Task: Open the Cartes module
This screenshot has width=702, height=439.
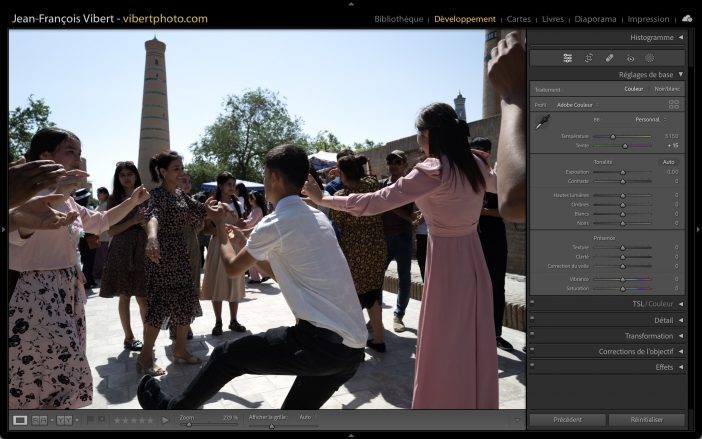Action: [519, 19]
